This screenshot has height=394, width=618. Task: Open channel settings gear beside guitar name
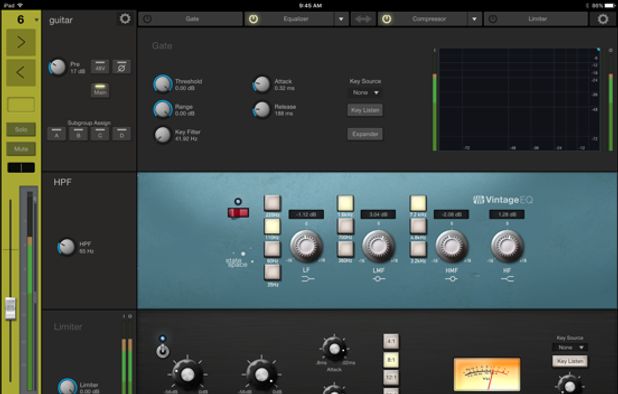(x=125, y=19)
